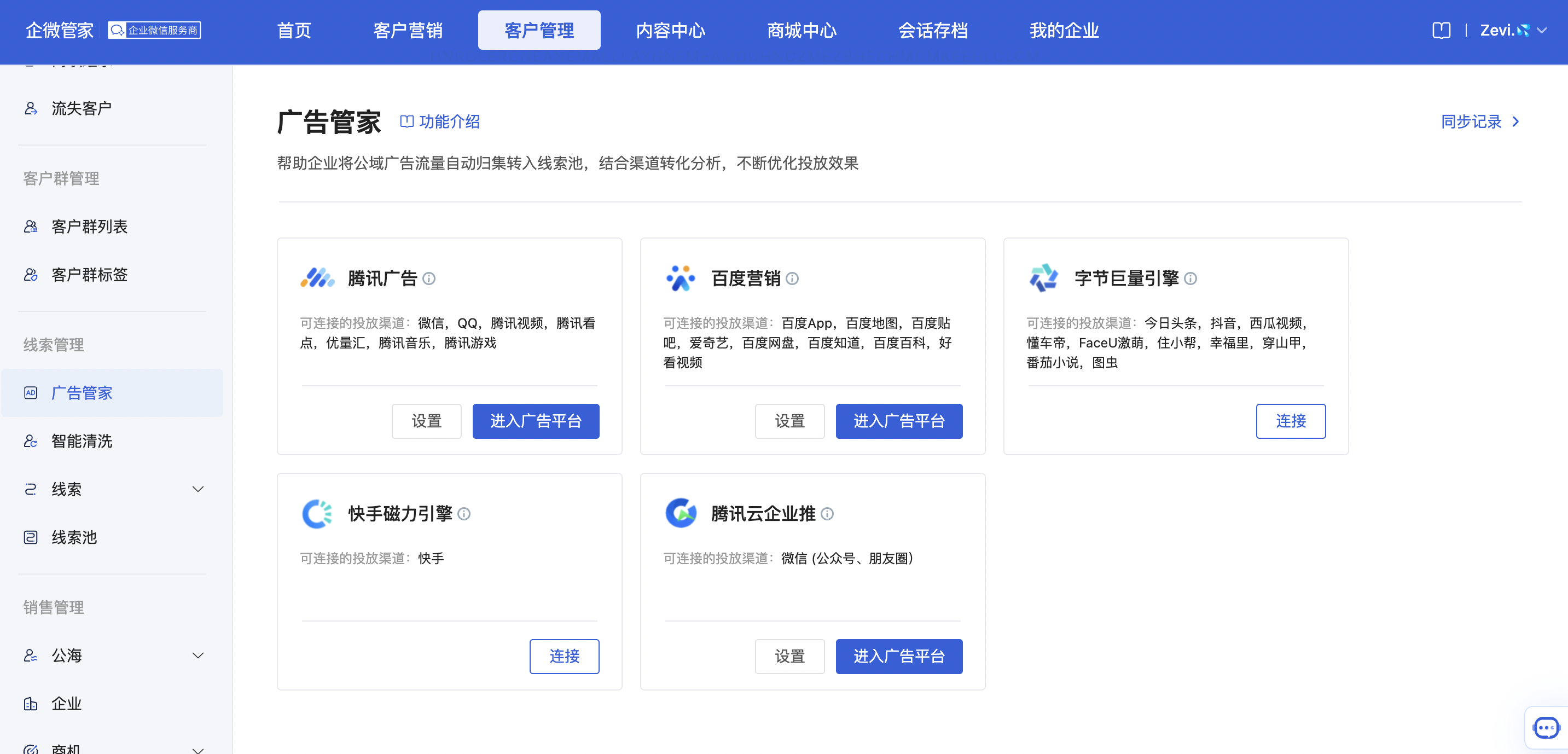This screenshot has width=1568, height=754.
Task: Click 设置 button on 百度营销 card
Action: [789, 421]
